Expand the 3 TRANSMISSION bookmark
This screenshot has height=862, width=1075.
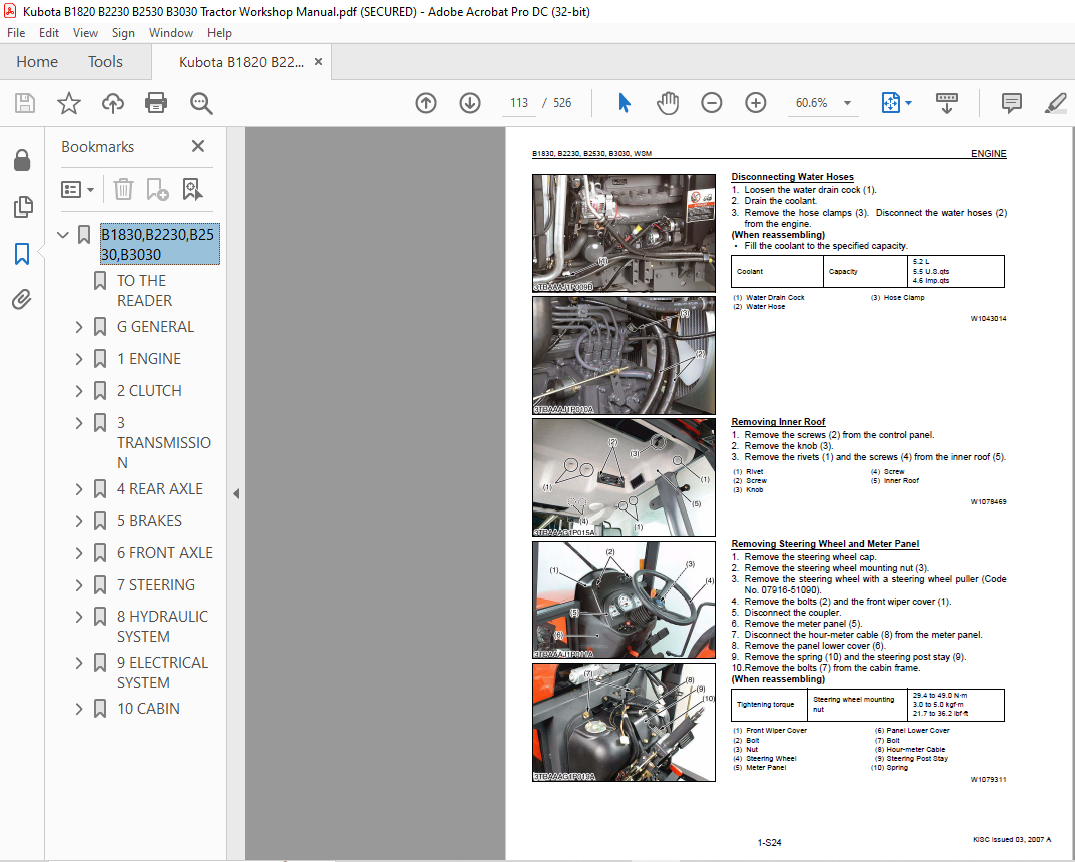79,423
